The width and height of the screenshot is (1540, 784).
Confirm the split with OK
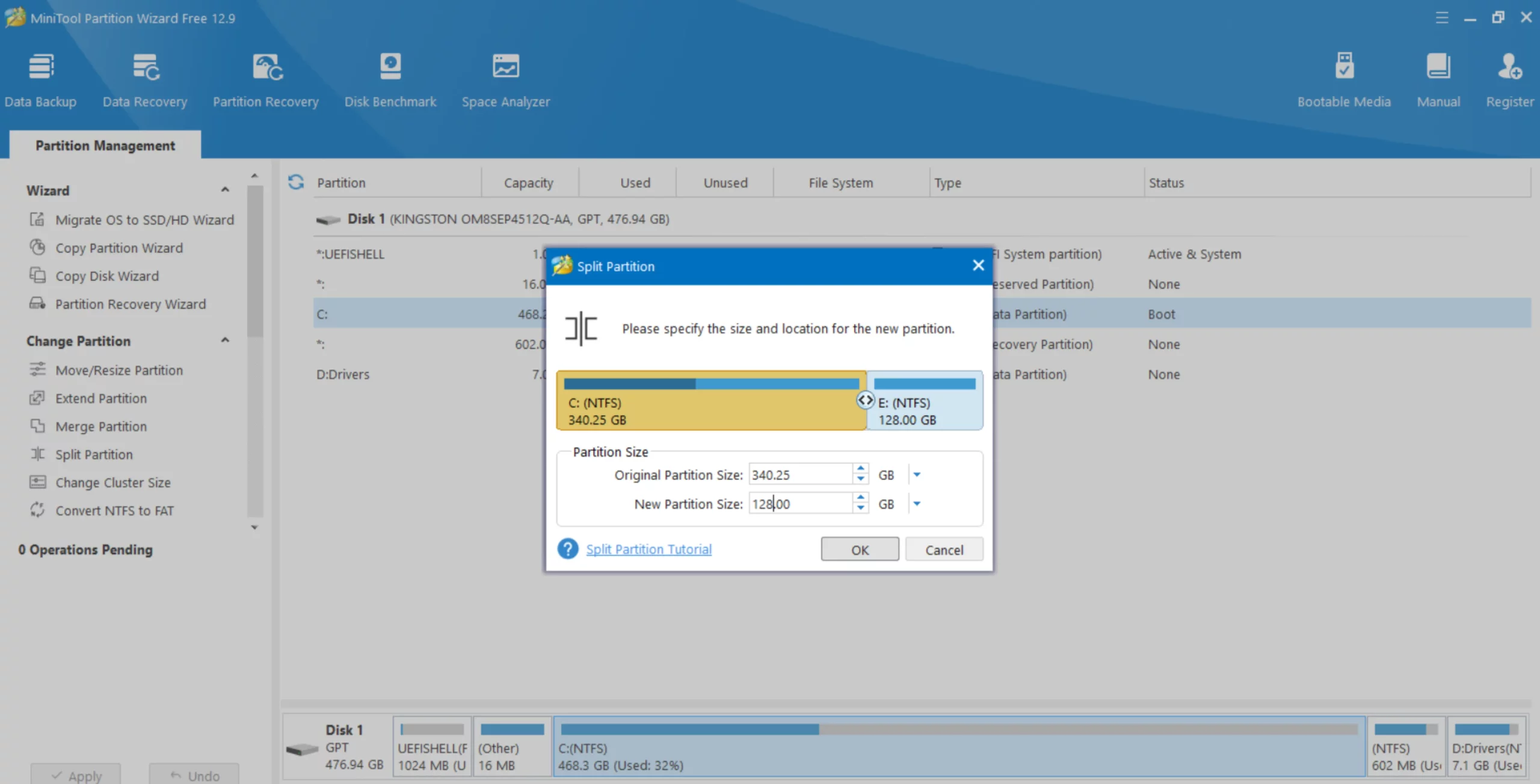click(860, 550)
